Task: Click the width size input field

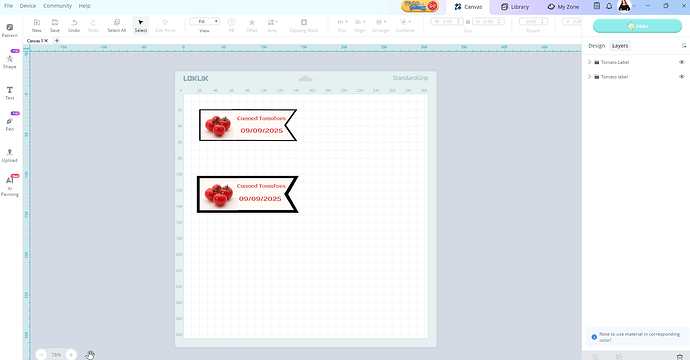Action: [447, 22]
